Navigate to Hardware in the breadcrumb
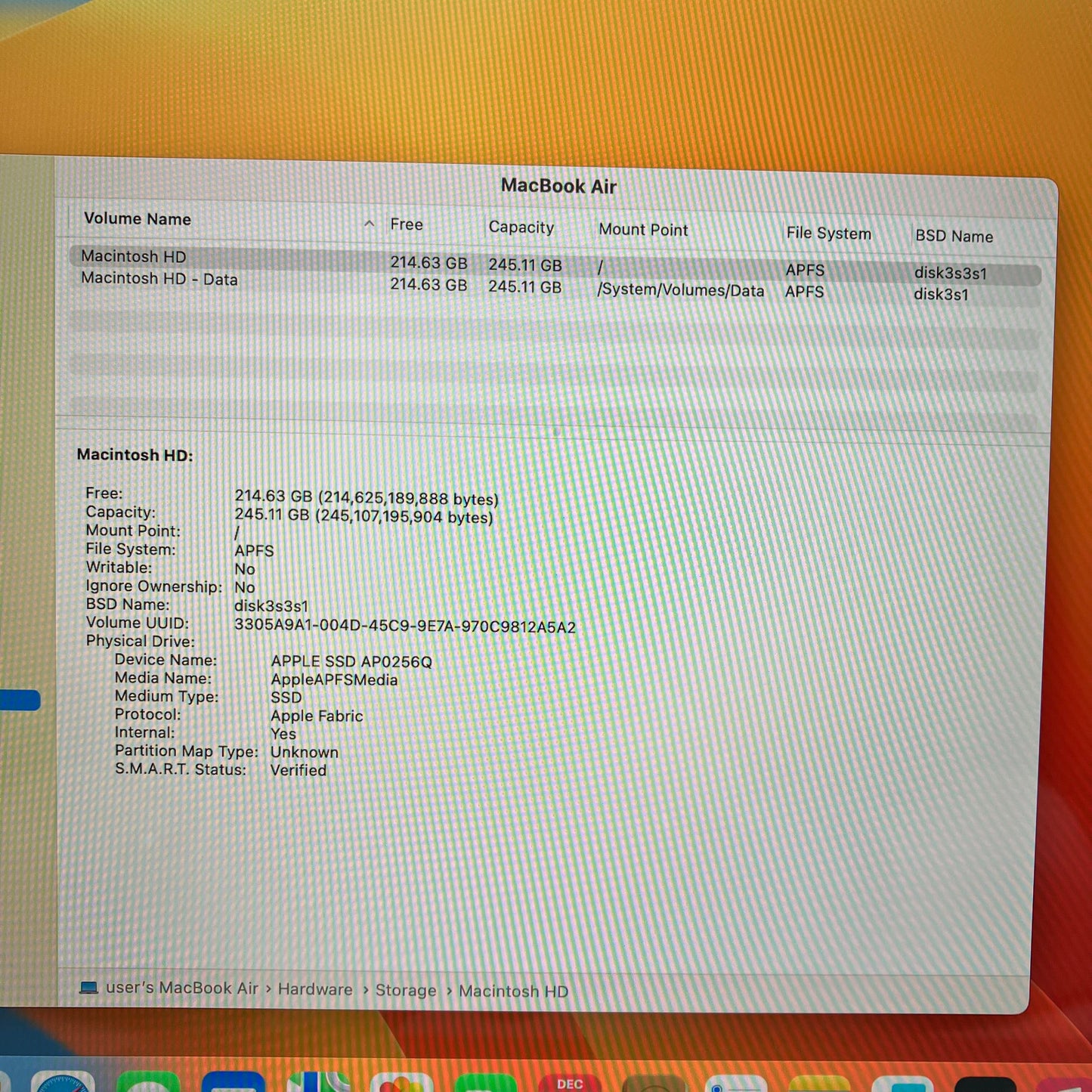This screenshot has width=1092, height=1092. [x=315, y=989]
